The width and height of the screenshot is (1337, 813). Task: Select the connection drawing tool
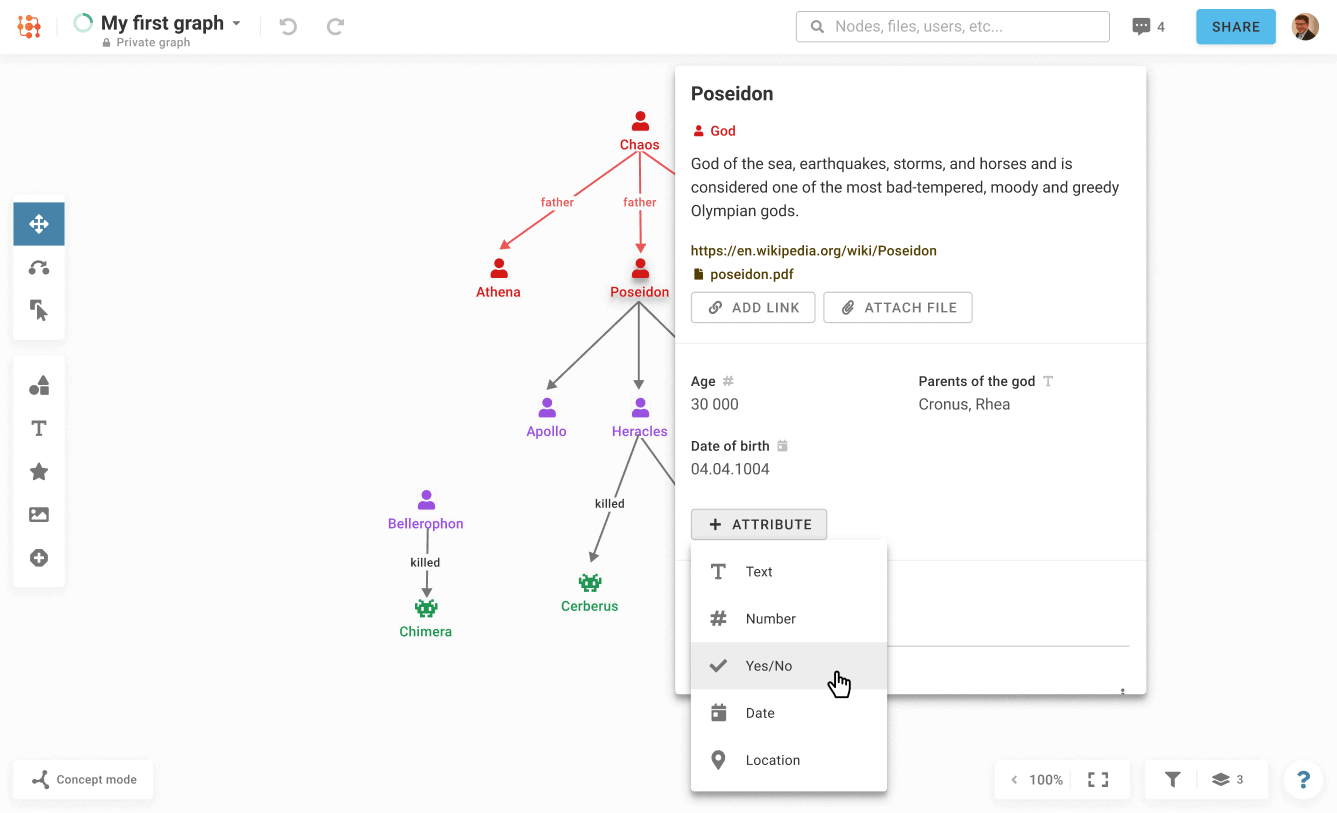[x=38, y=267]
